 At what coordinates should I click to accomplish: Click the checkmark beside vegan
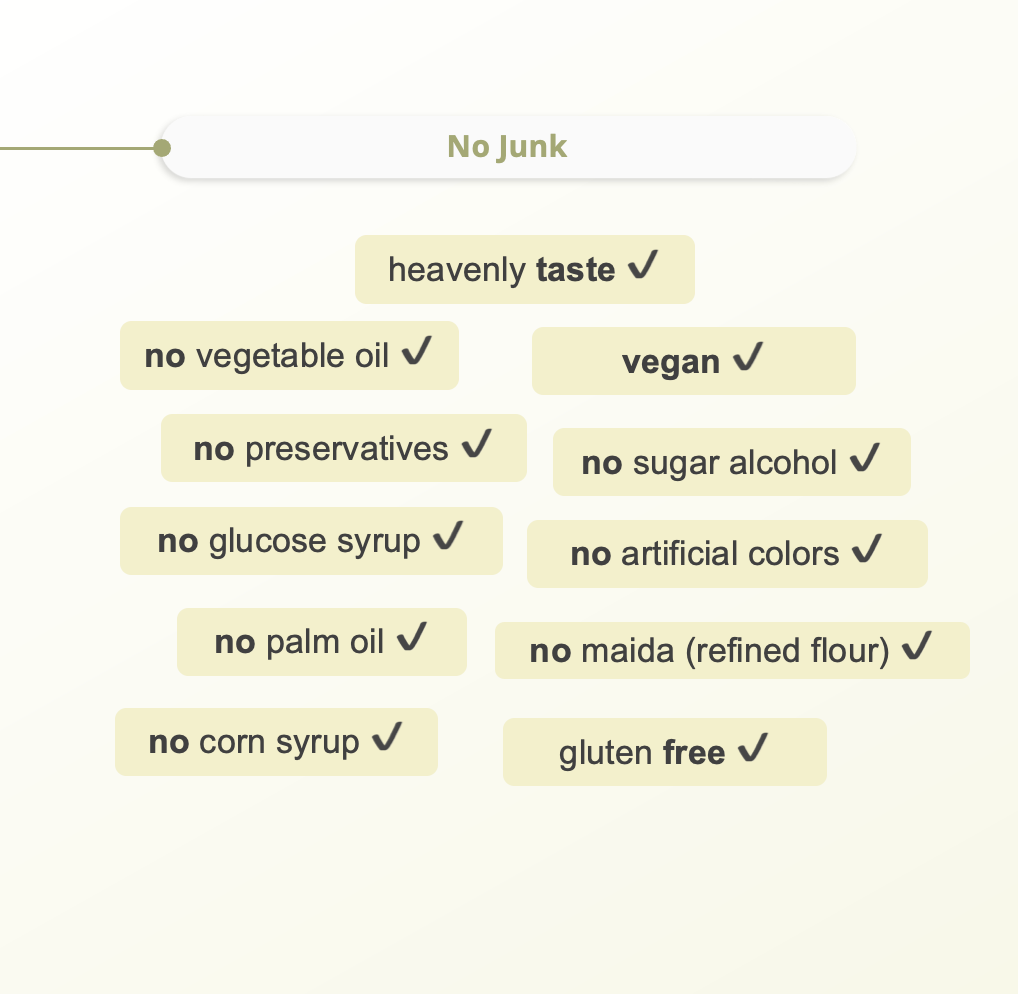[748, 358]
